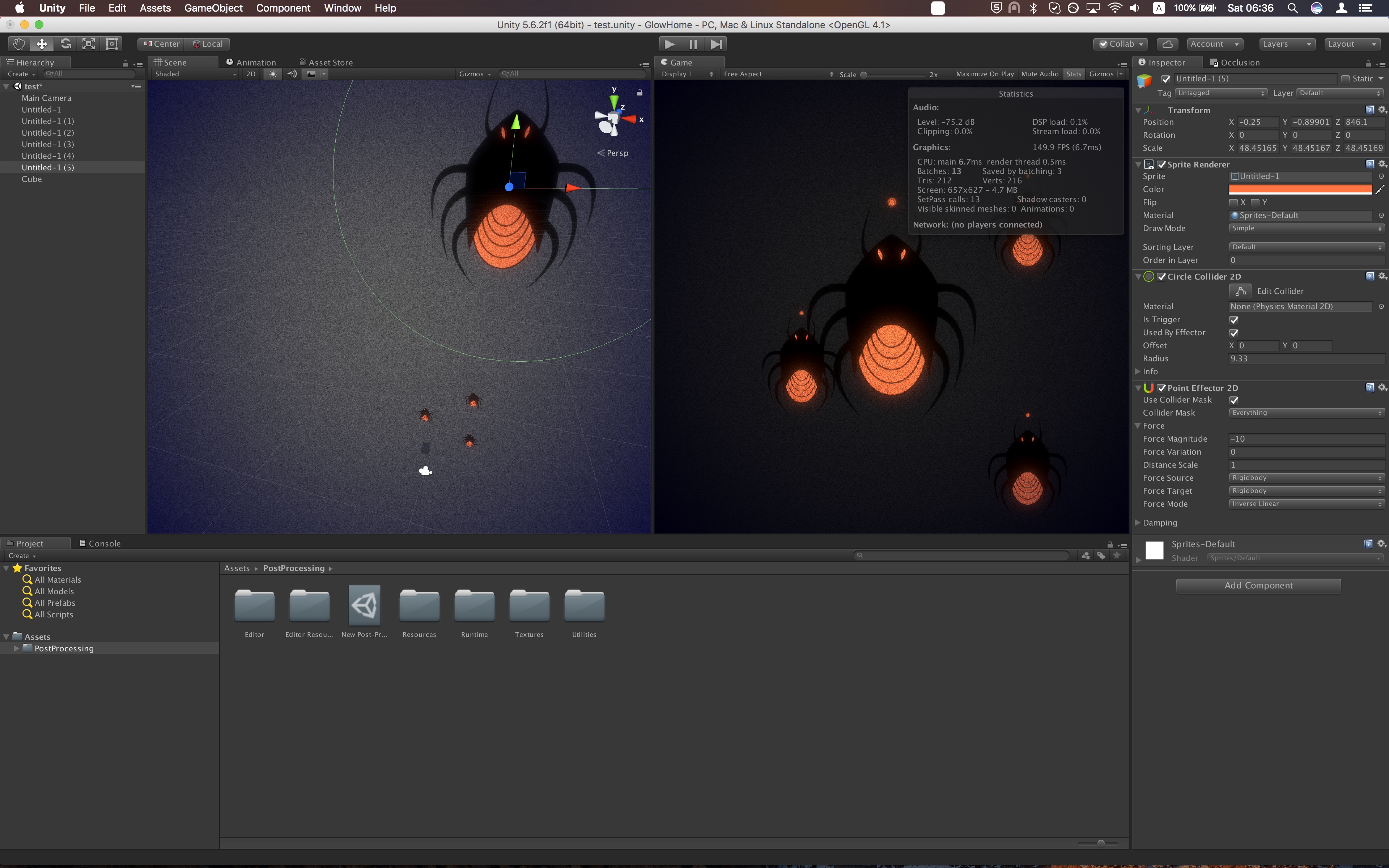This screenshot has width=1389, height=868.
Task: Switch to the Console tab
Action: pos(100,543)
